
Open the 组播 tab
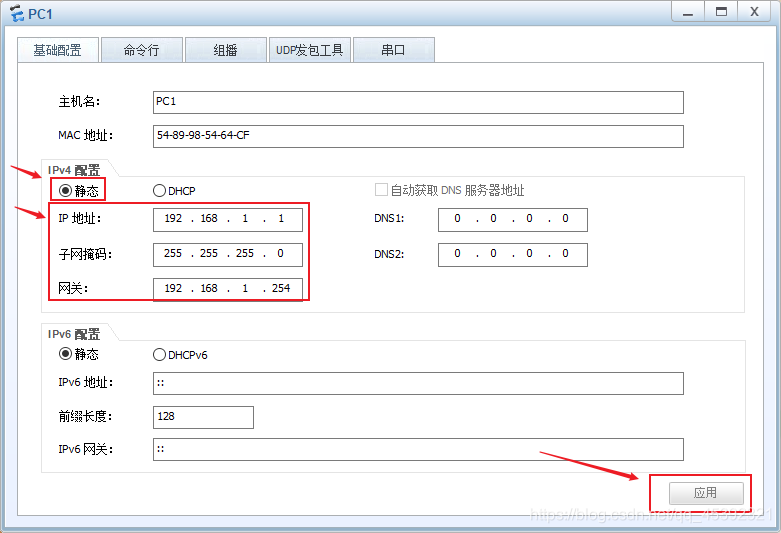point(226,50)
